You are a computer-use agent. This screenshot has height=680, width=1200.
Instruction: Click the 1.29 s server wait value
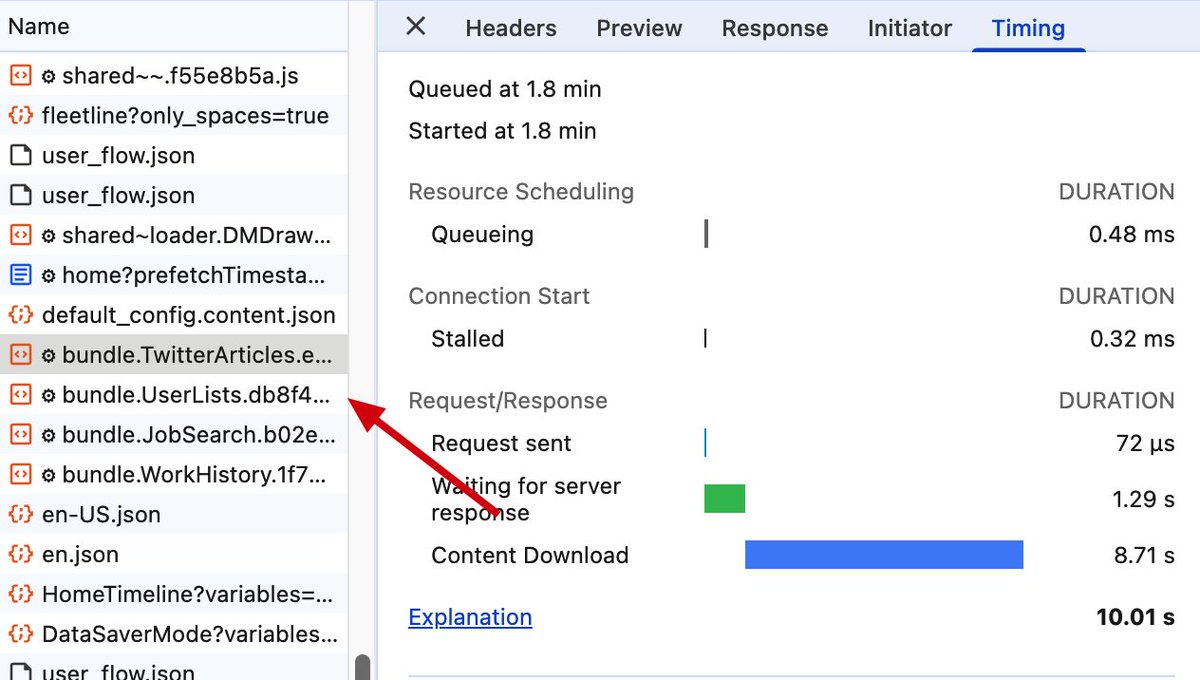[x=1144, y=499]
